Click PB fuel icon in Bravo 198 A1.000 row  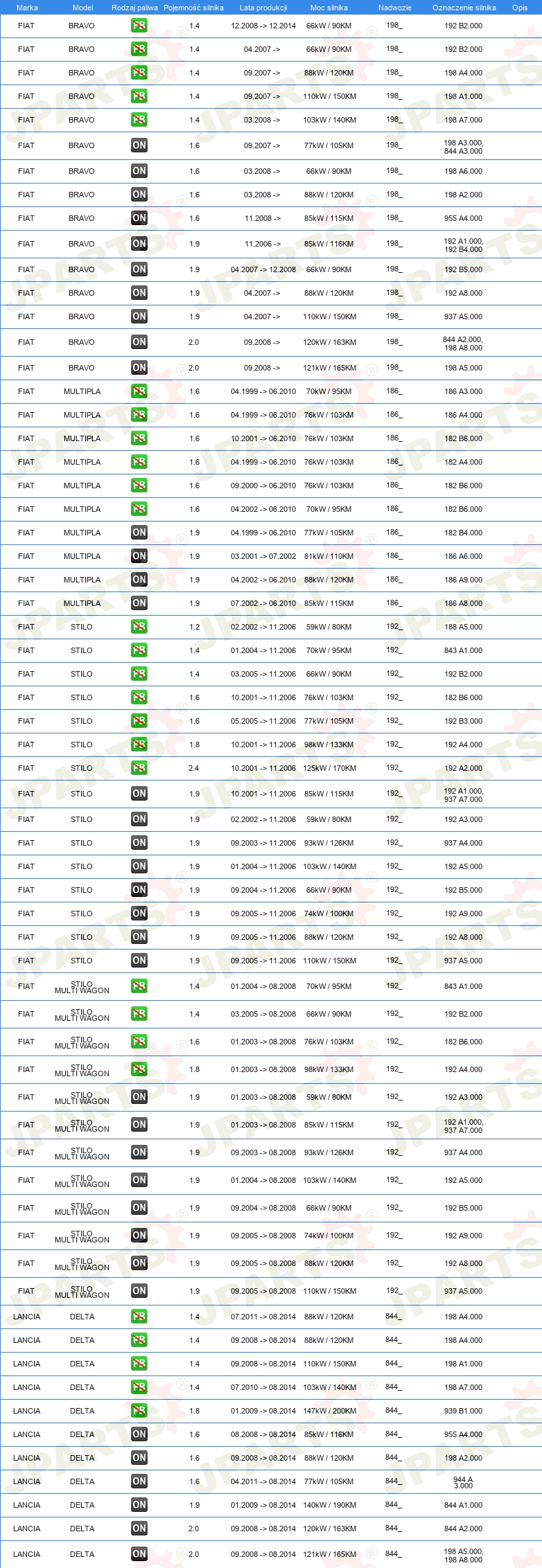139,96
